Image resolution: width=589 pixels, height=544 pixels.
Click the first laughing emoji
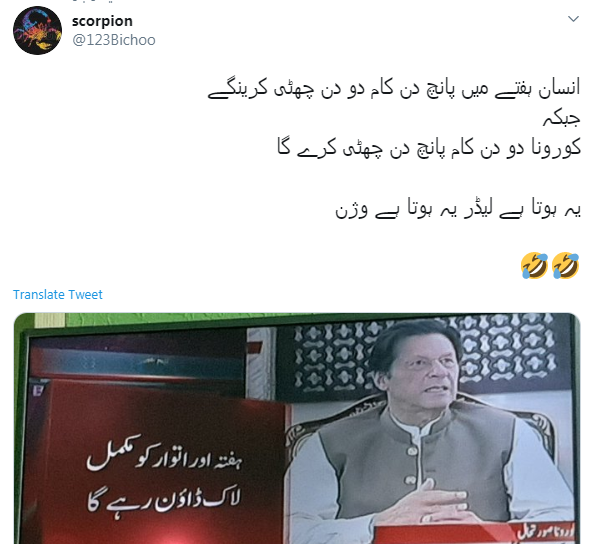[534, 266]
